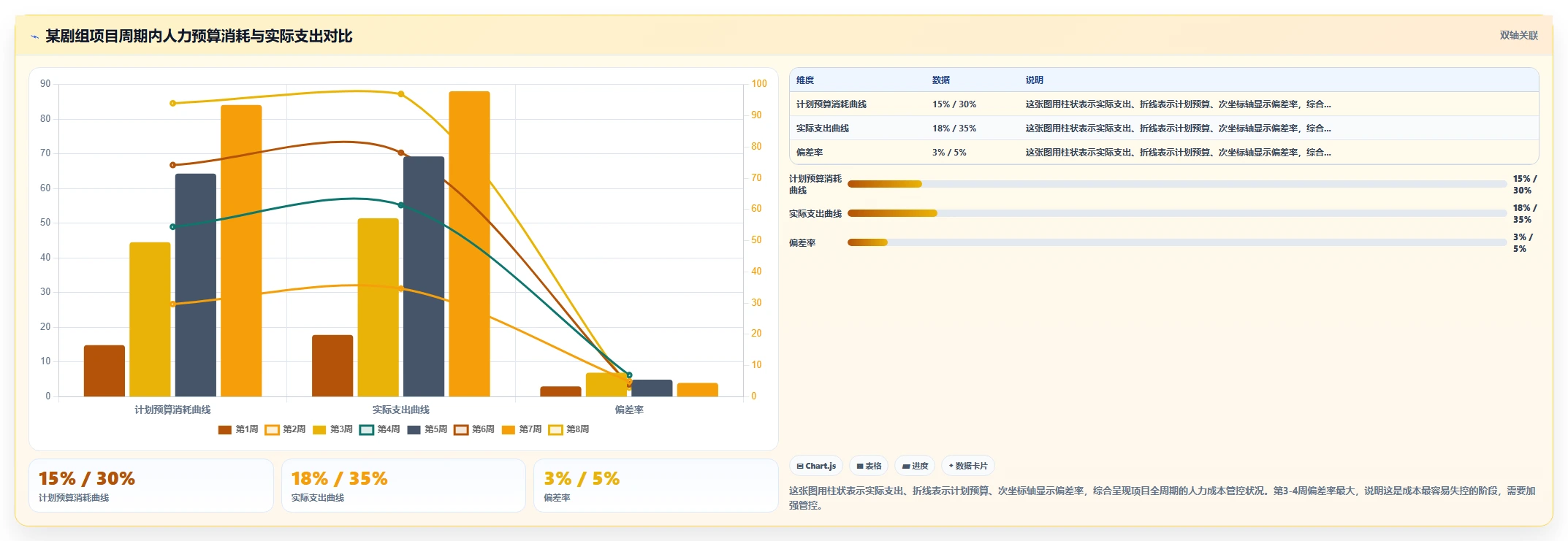Toggle the 第4周 legend entry
Image resolution: width=1568 pixels, height=541 pixels.
click(x=380, y=429)
